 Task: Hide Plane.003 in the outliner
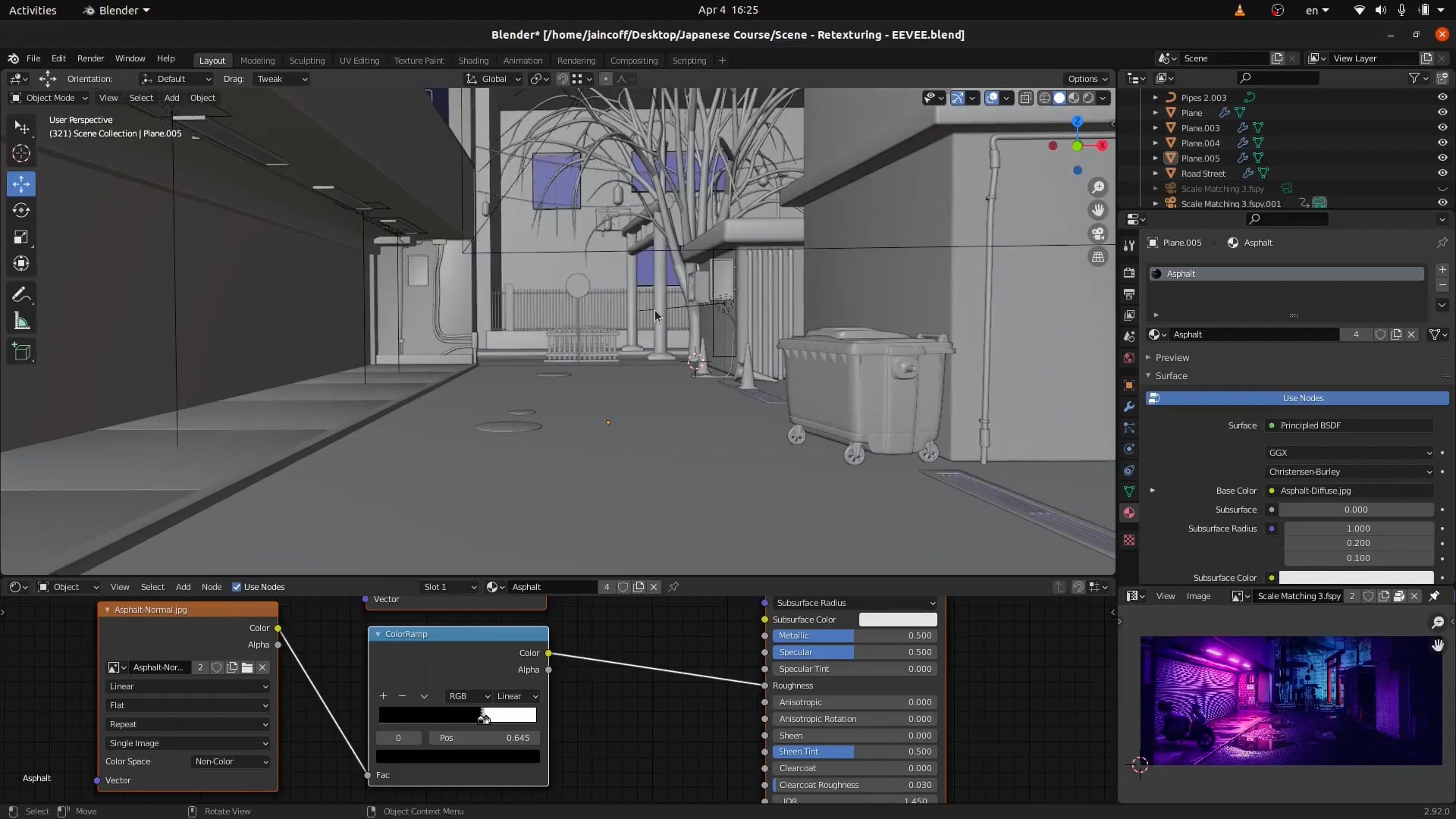pyautogui.click(x=1442, y=127)
